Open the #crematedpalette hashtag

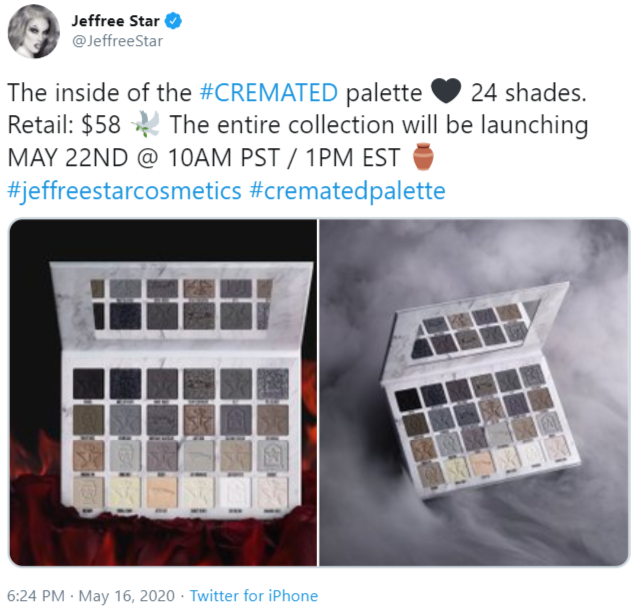[347, 191]
